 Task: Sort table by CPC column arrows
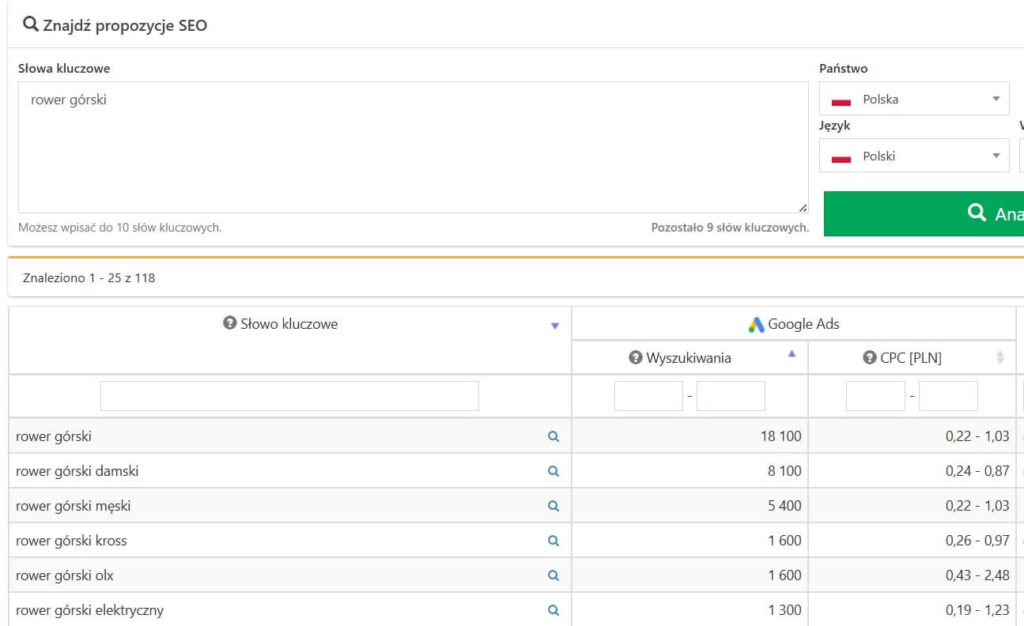click(1000, 358)
